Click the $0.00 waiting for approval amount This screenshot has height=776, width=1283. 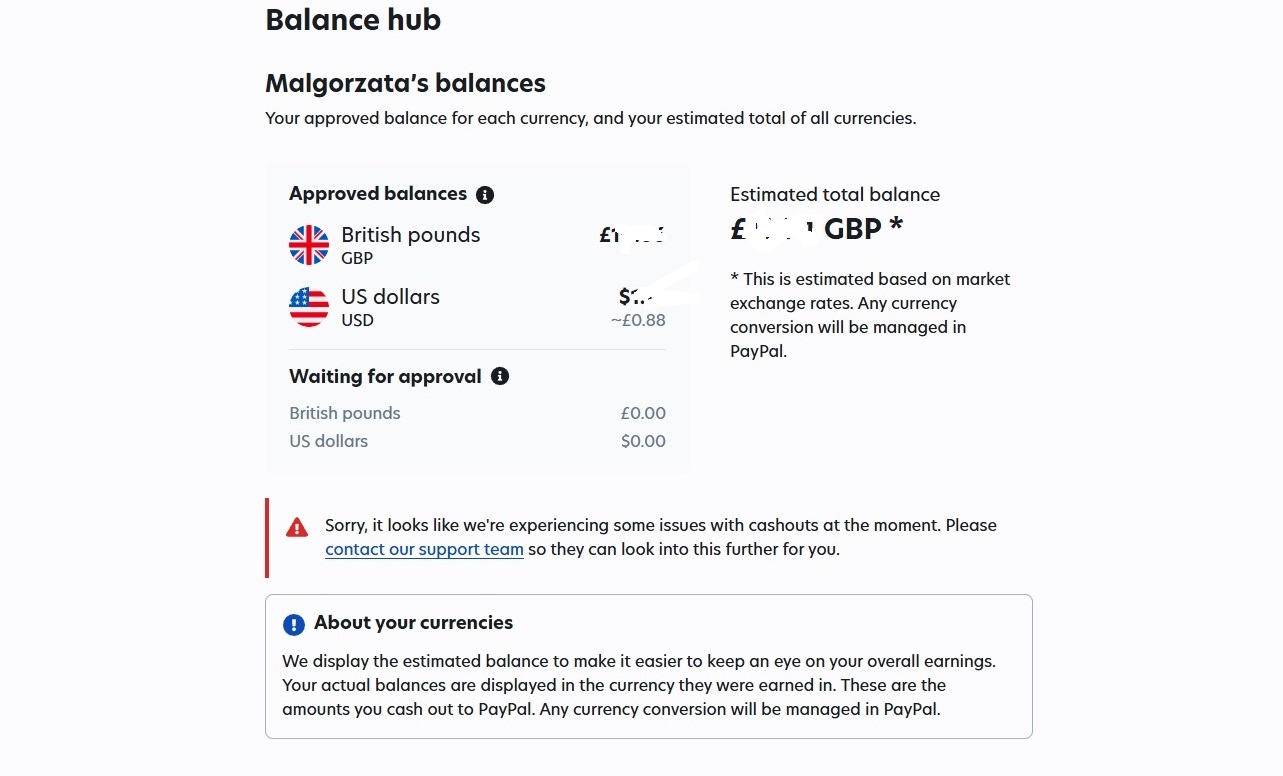[642, 441]
